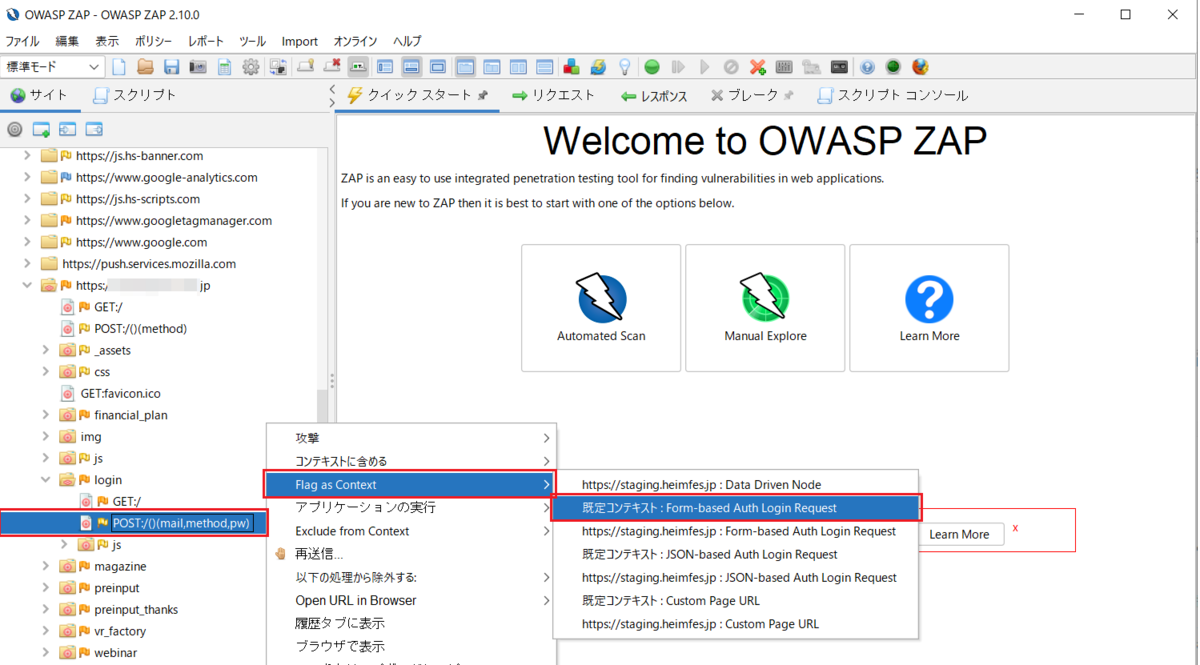Switch to the レスポンス tab
Viewport: 1200px width, 665px height.
(654, 96)
